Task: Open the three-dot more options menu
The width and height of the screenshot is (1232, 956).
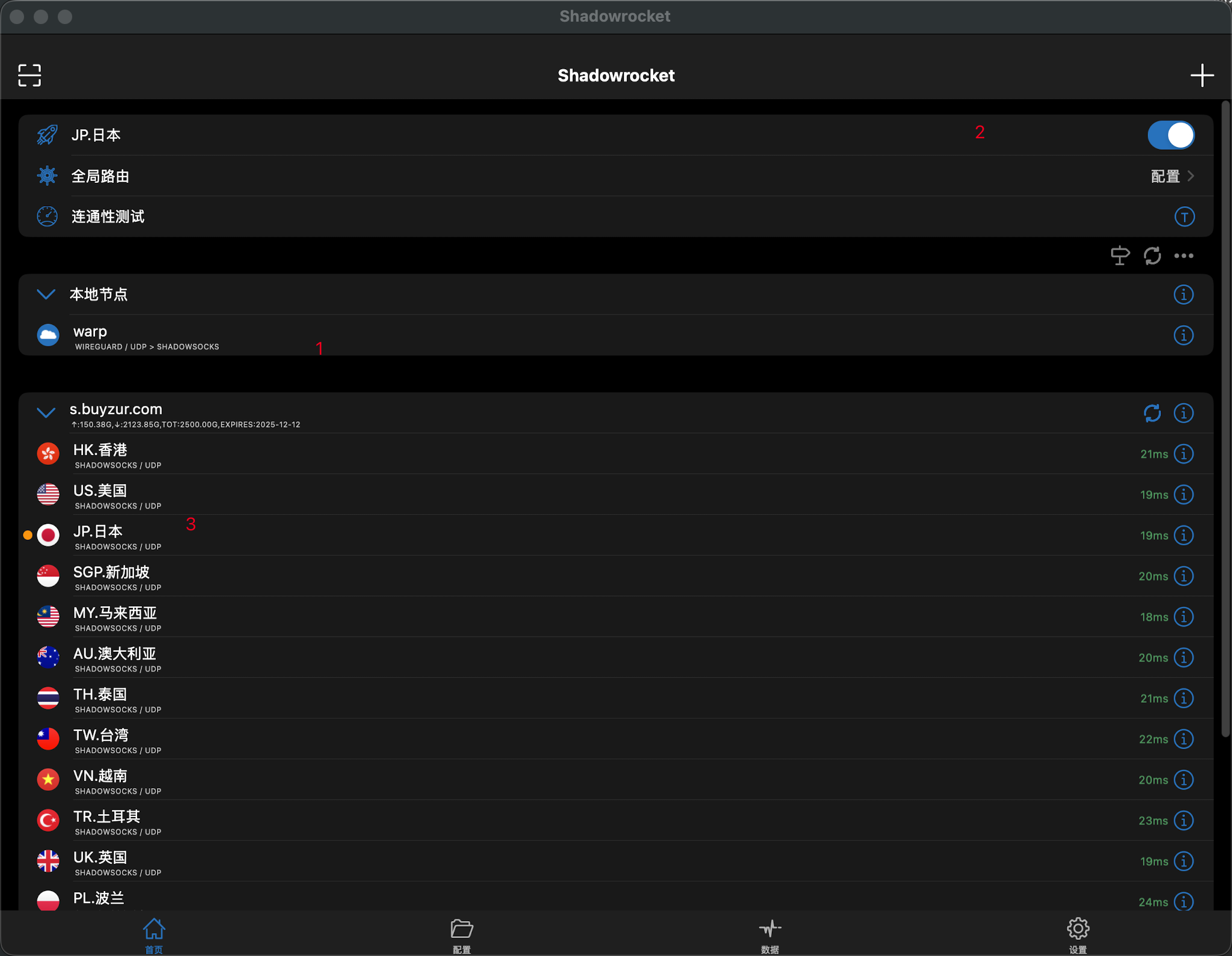Action: 1184,256
